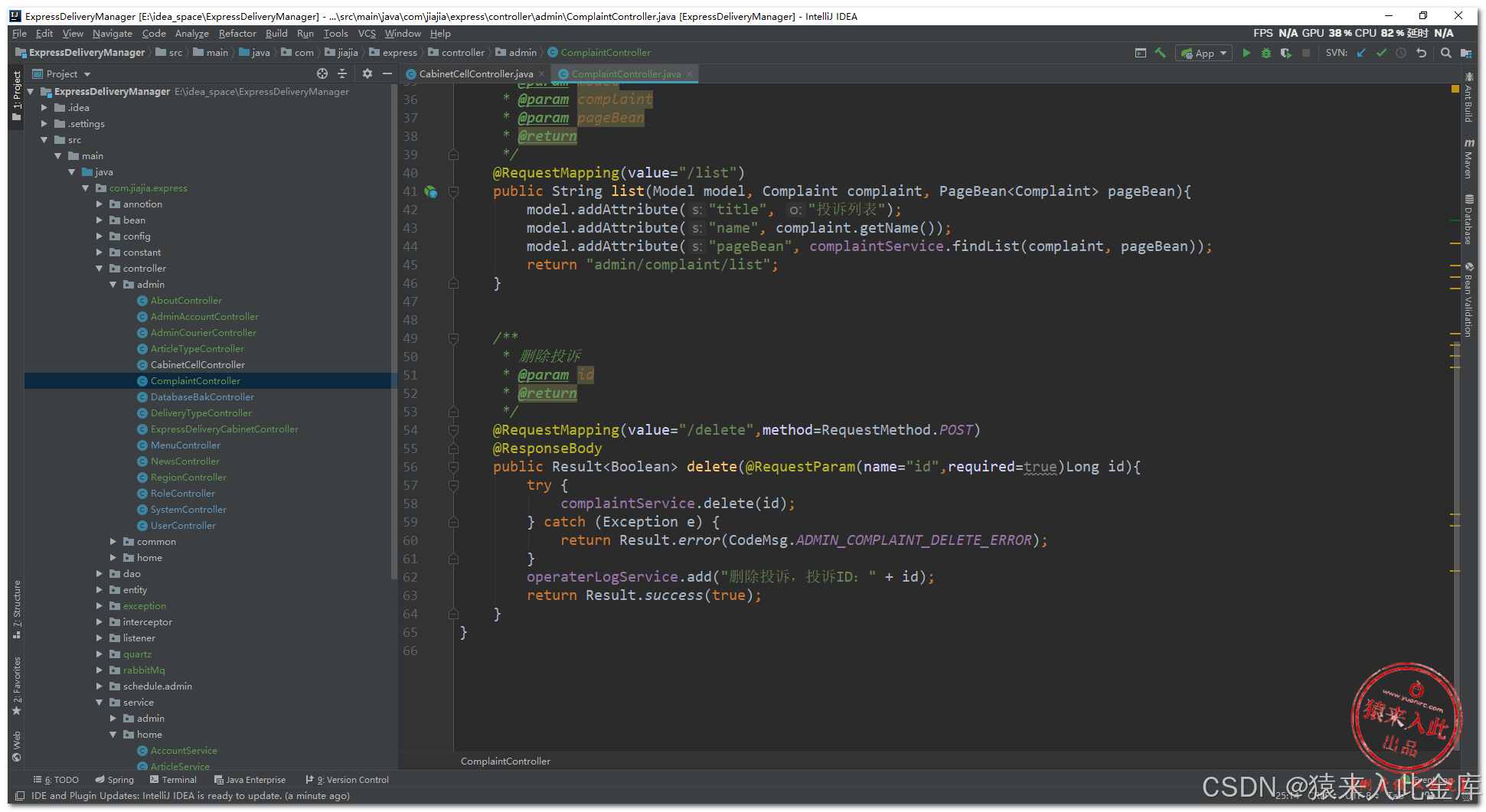
Task: Expand the .idea folder
Action: pos(44,108)
